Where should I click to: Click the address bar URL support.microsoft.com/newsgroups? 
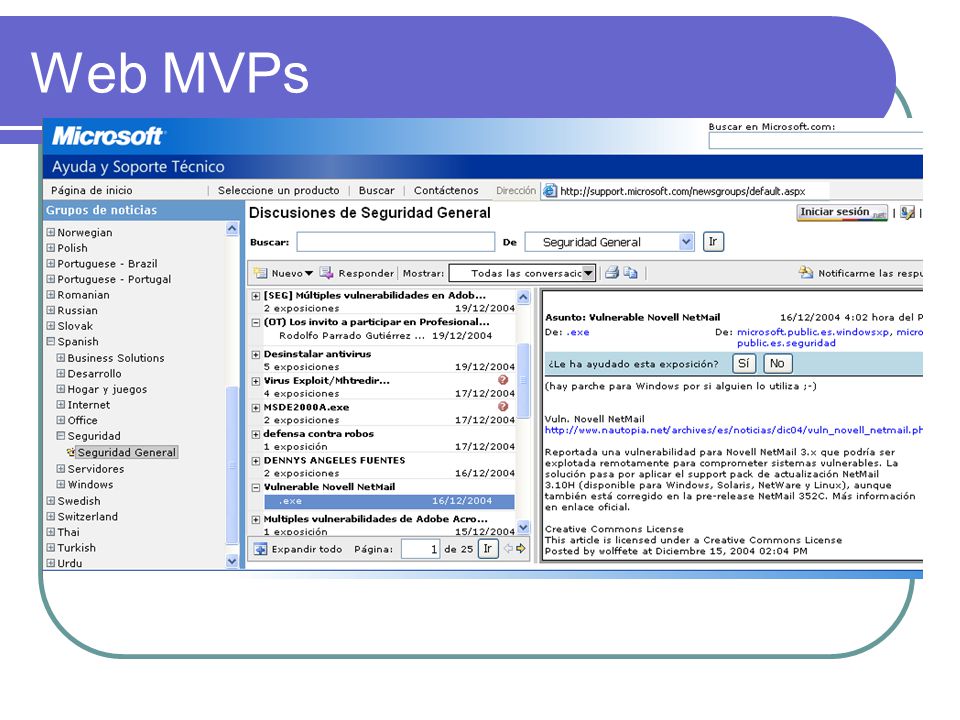pos(683,191)
